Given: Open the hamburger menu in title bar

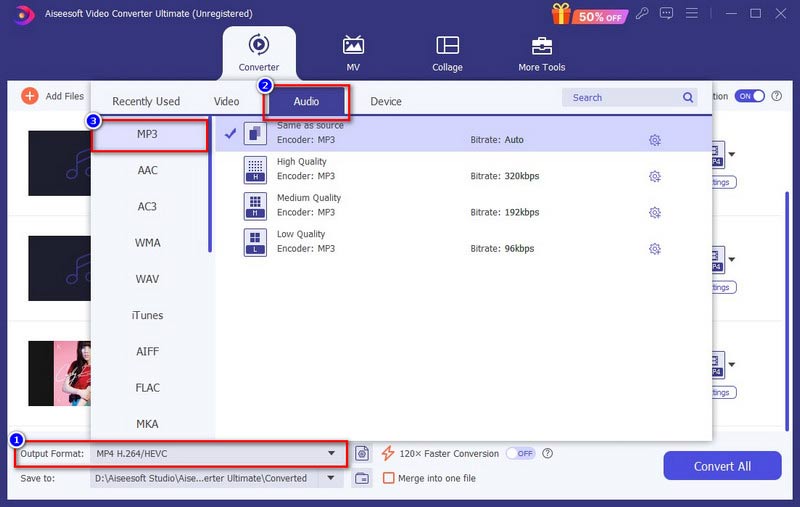Looking at the screenshot, I should [691, 13].
